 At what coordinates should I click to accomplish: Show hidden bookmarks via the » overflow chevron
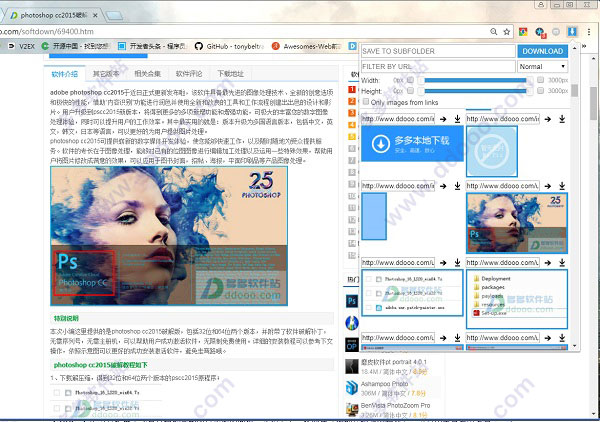(584, 46)
